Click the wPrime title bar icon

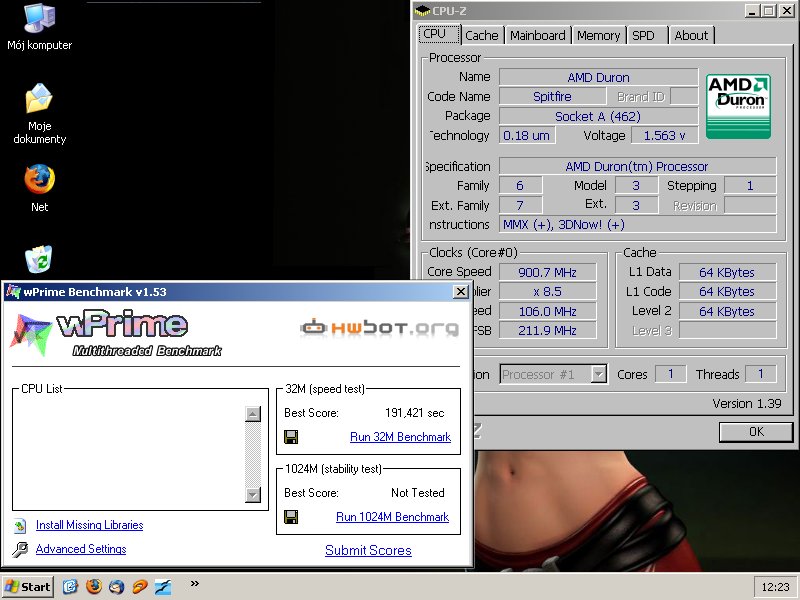tap(13, 292)
